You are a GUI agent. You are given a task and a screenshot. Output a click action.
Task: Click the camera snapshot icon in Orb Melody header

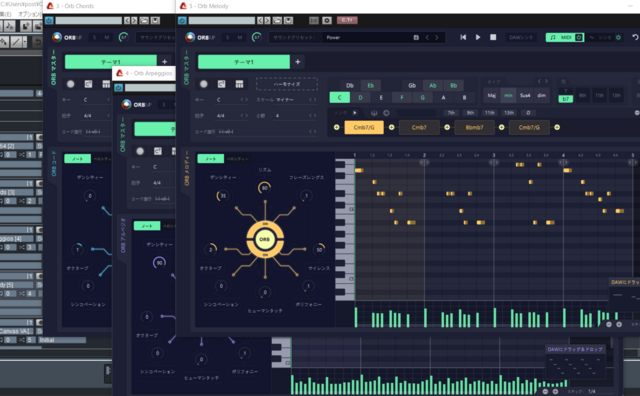327,20
